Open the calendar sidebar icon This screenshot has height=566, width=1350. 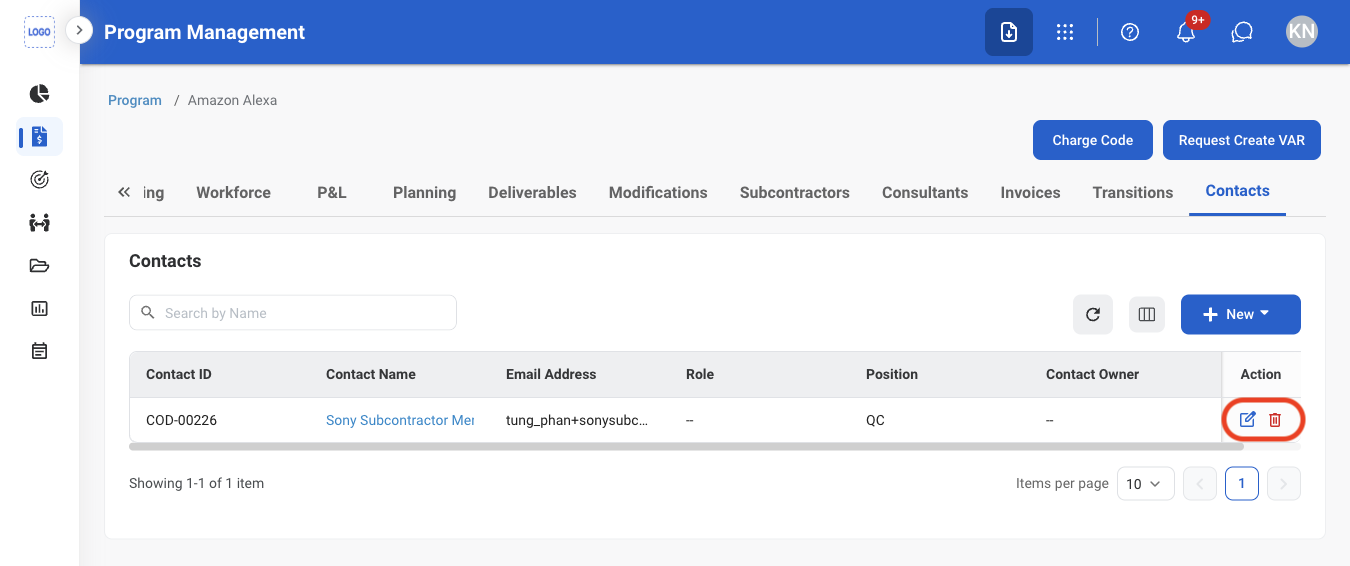tap(39, 351)
